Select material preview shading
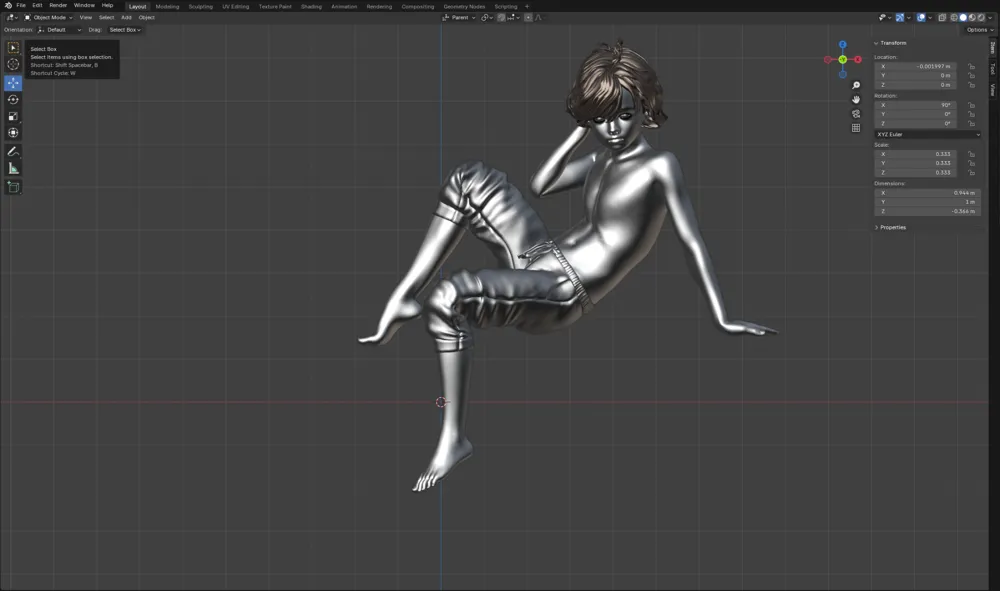 (972, 18)
